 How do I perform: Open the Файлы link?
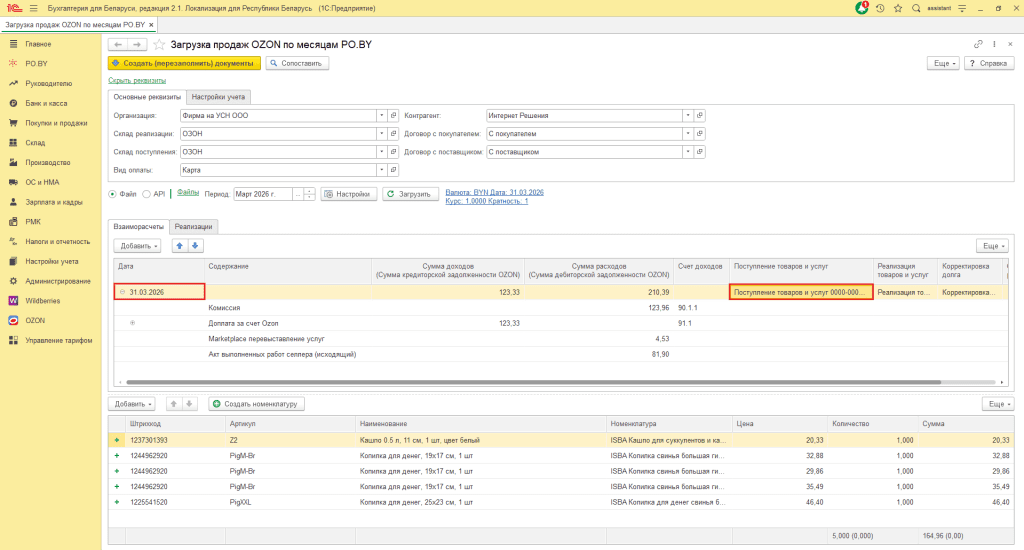188,193
